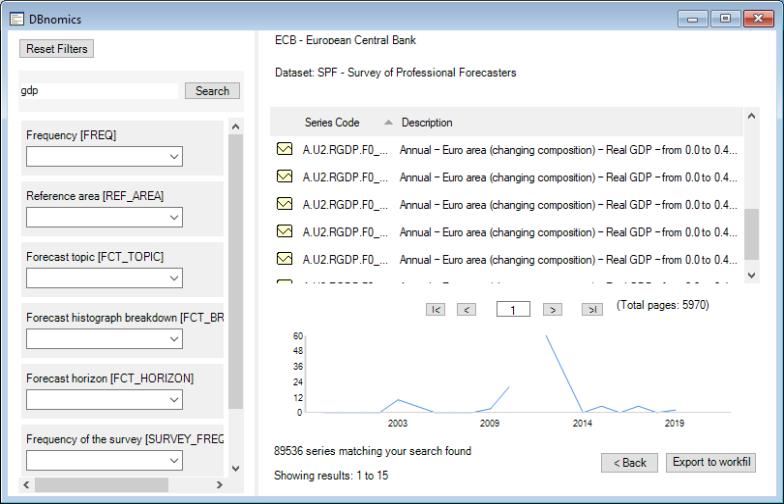Go to the previous results page
This screenshot has height=504, width=784.
(x=467, y=310)
